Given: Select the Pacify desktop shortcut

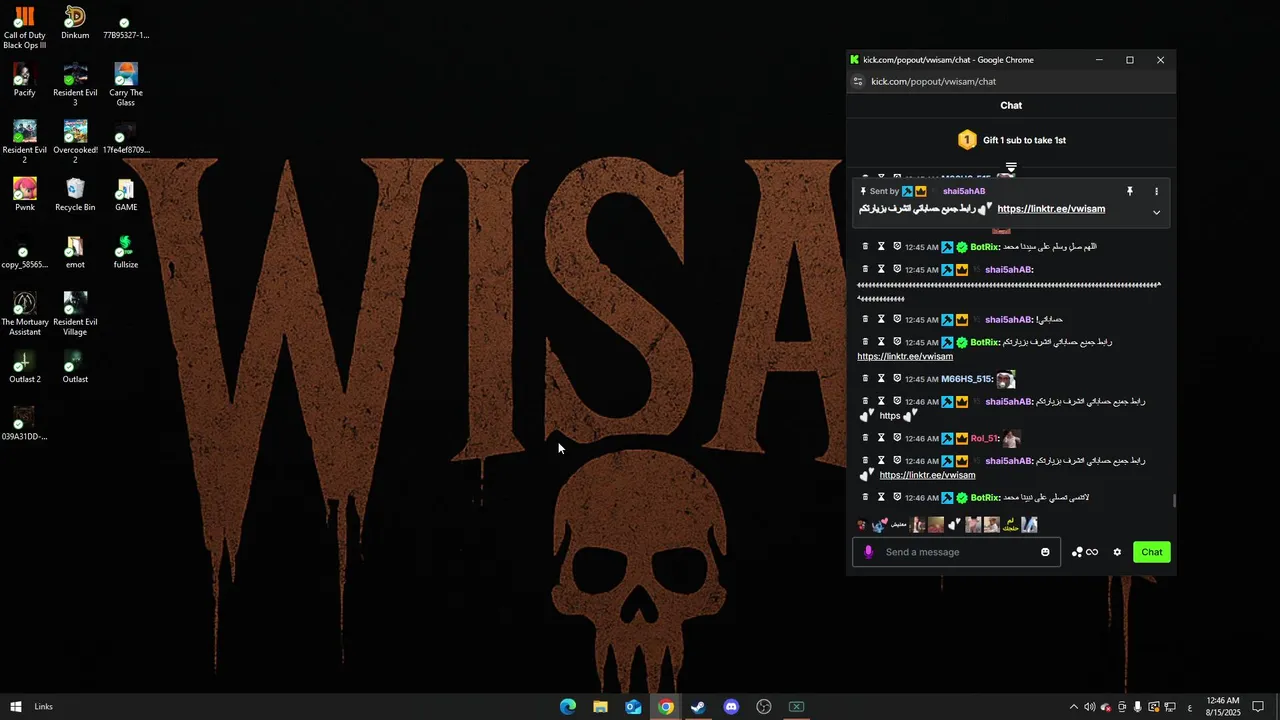Looking at the screenshot, I should pyautogui.click(x=24, y=79).
